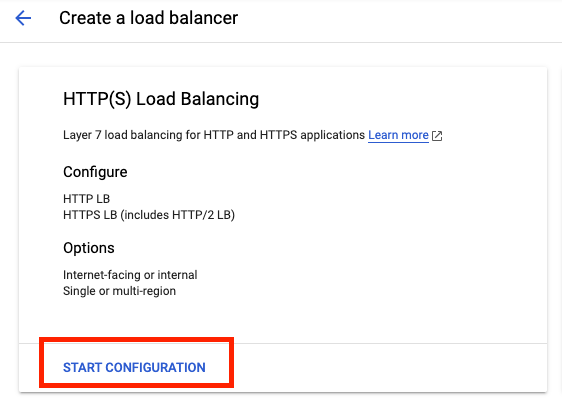Click the word Balancing in card heading
The width and height of the screenshot is (562, 409).
point(219,99)
